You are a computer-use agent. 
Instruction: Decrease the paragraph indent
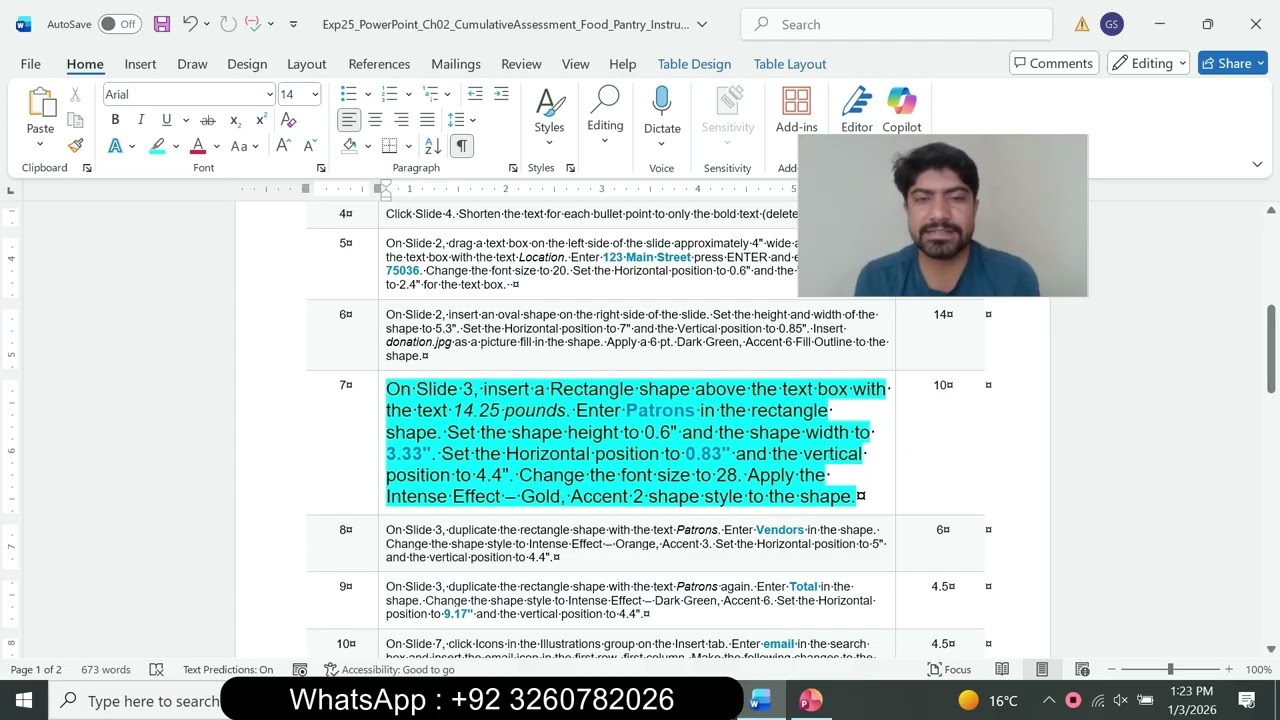[475, 94]
